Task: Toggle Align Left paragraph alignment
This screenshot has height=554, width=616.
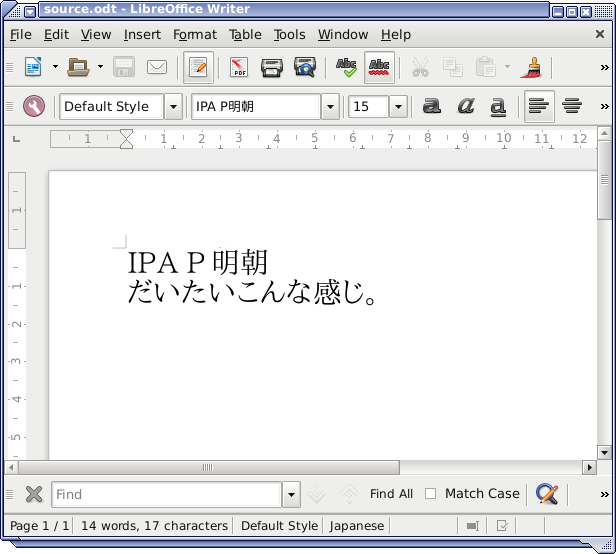Action: coord(539,106)
